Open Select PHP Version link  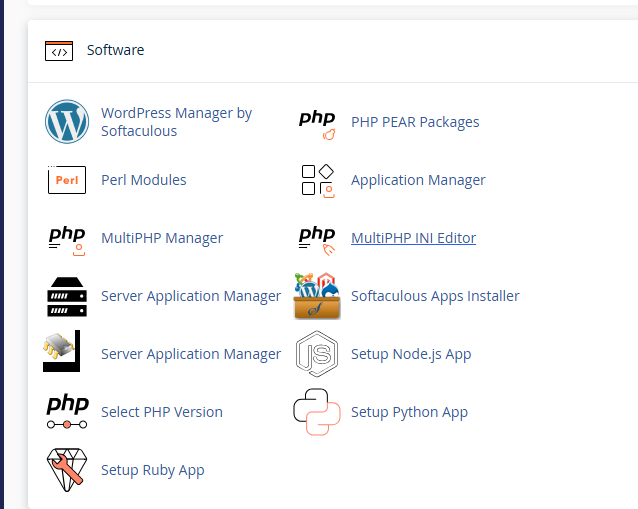coord(162,412)
